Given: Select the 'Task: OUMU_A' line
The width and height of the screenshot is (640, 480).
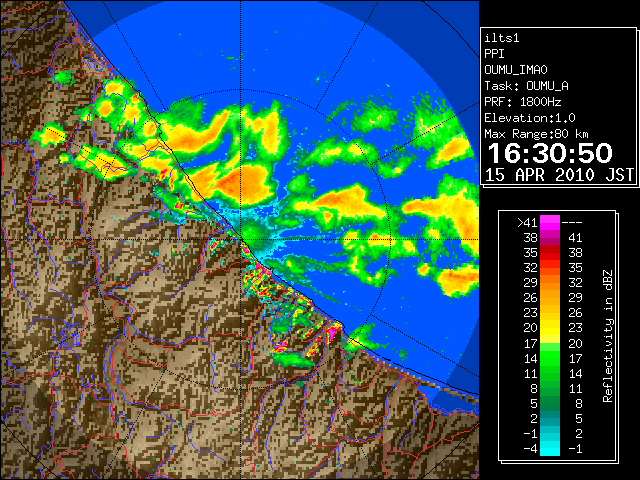Looking at the screenshot, I should (x=526, y=86).
